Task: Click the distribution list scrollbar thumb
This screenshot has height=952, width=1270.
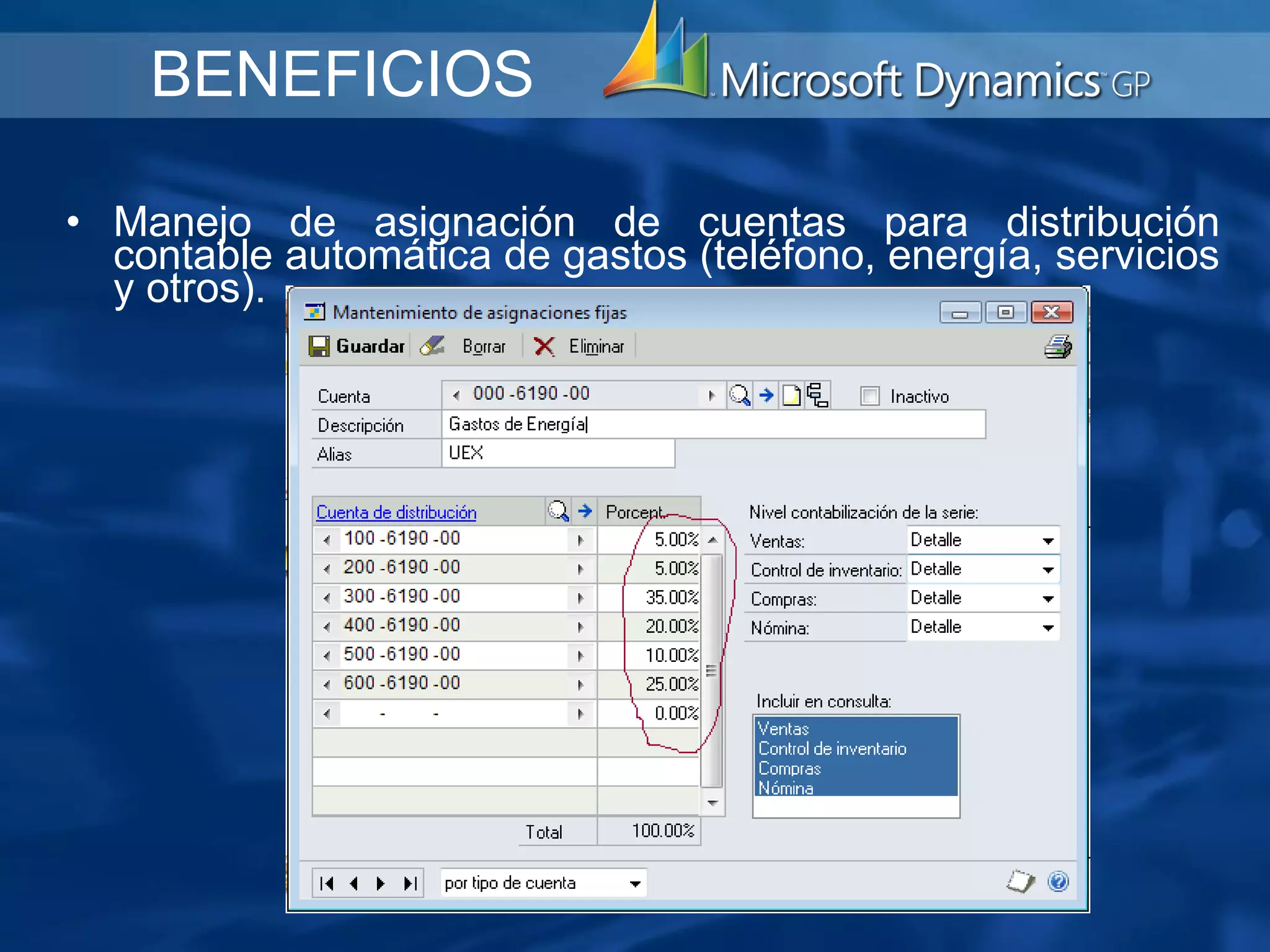Action: (713, 671)
